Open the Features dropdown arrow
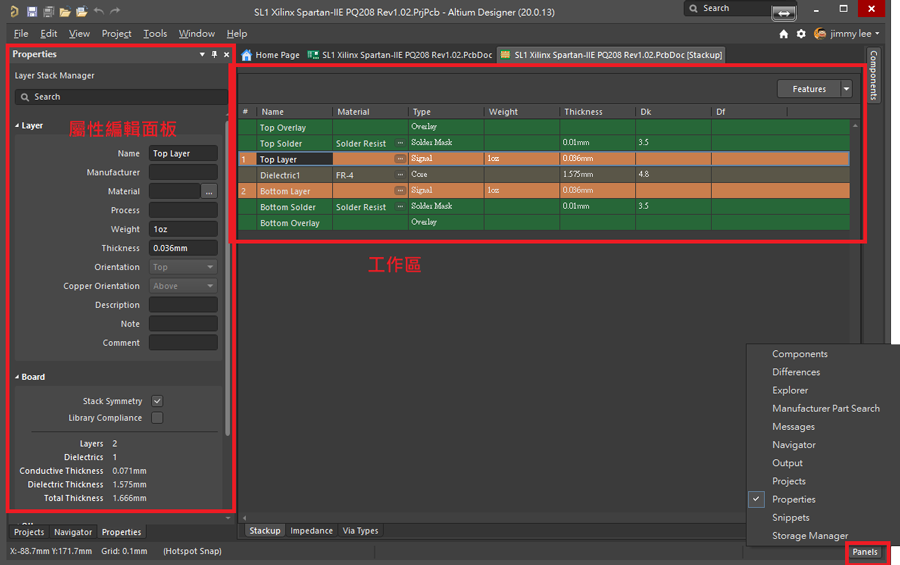Image resolution: width=900 pixels, height=565 pixels. 846,89
